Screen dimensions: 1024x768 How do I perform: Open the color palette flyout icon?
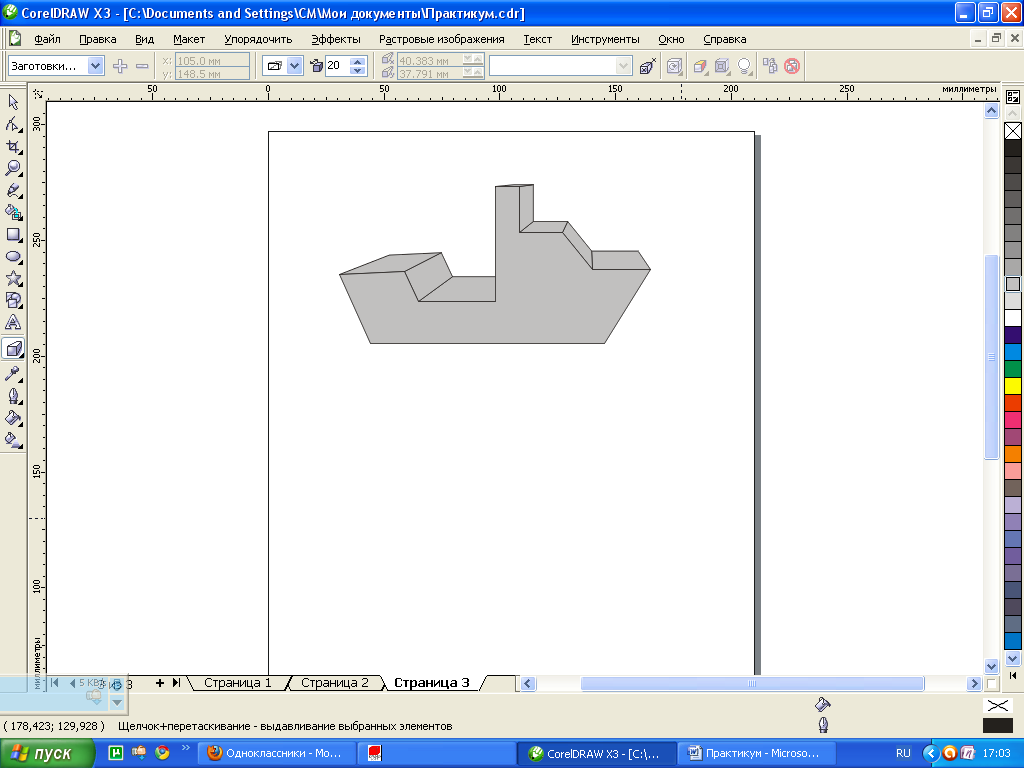1013,97
